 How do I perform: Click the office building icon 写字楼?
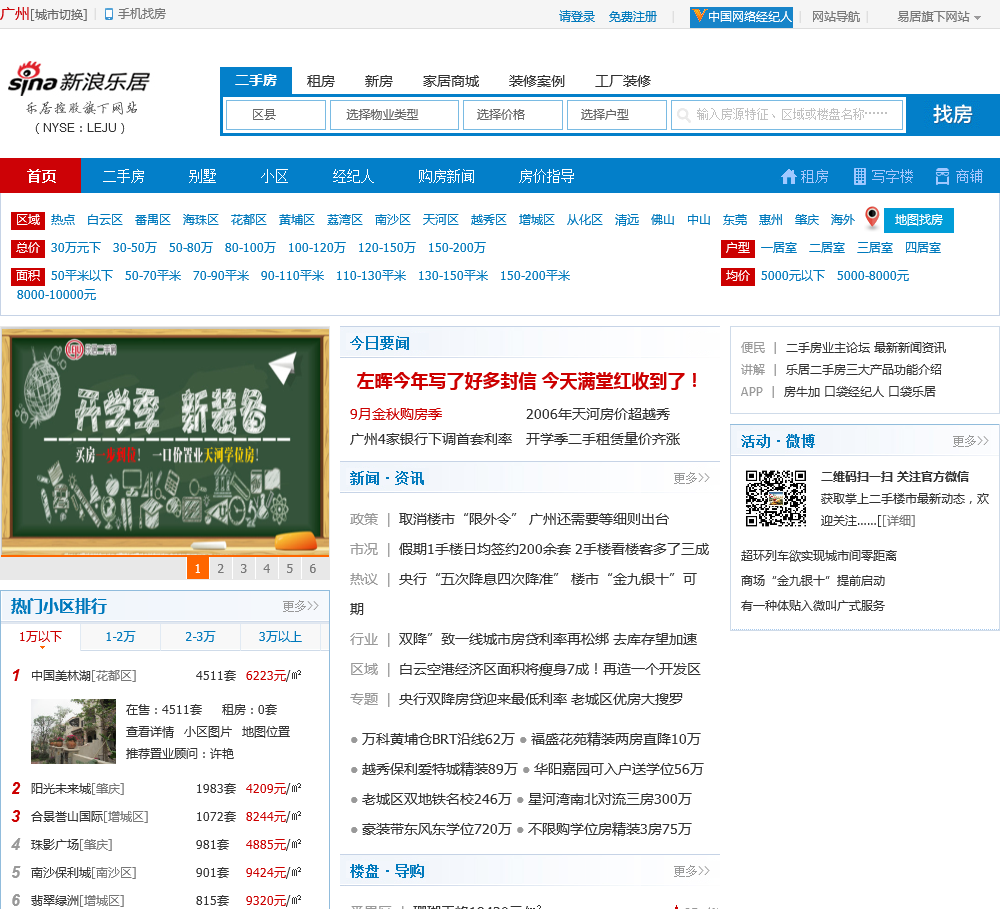click(860, 177)
